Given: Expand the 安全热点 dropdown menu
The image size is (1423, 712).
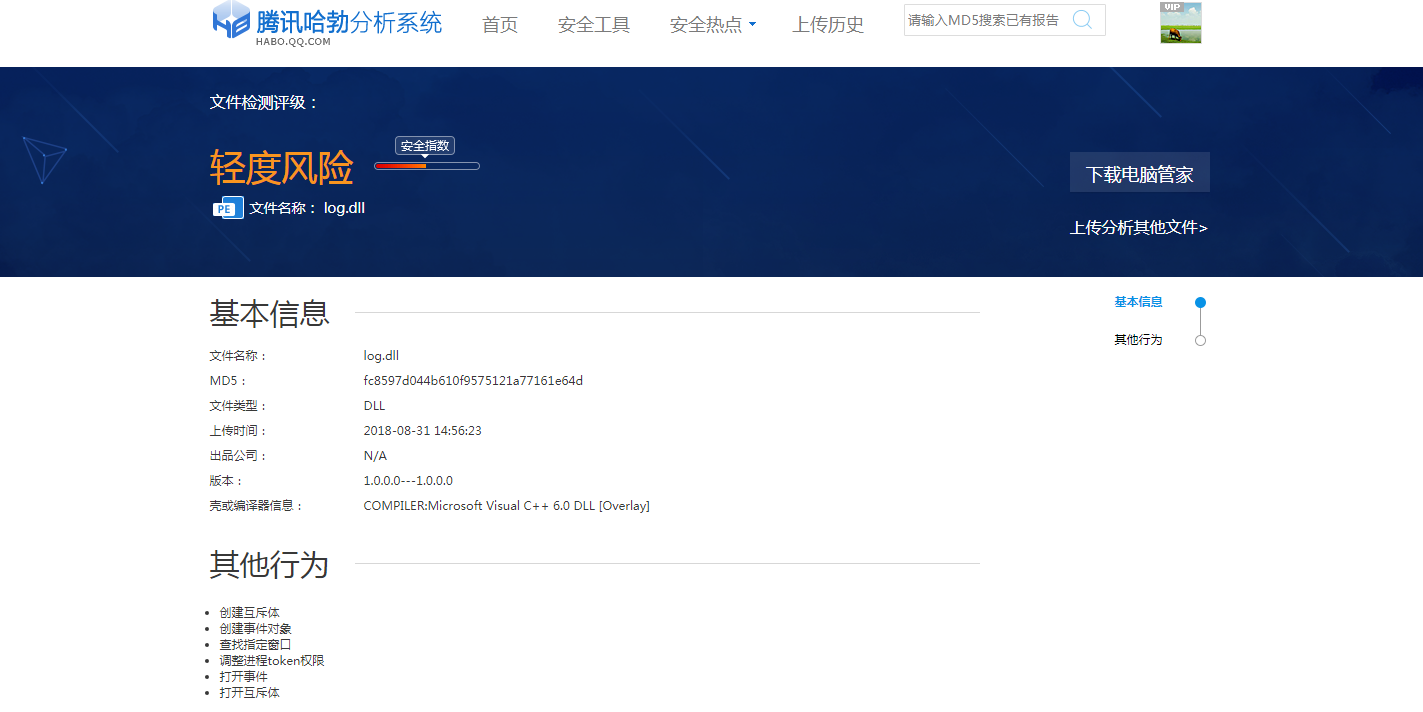Looking at the screenshot, I should (713, 25).
